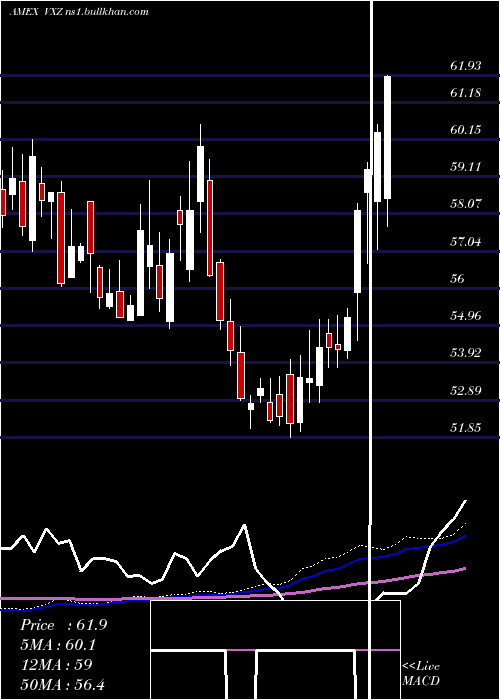This screenshot has width=500, height=700.
Task: Click the 57.04 price level label
Action: tap(466, 242)
